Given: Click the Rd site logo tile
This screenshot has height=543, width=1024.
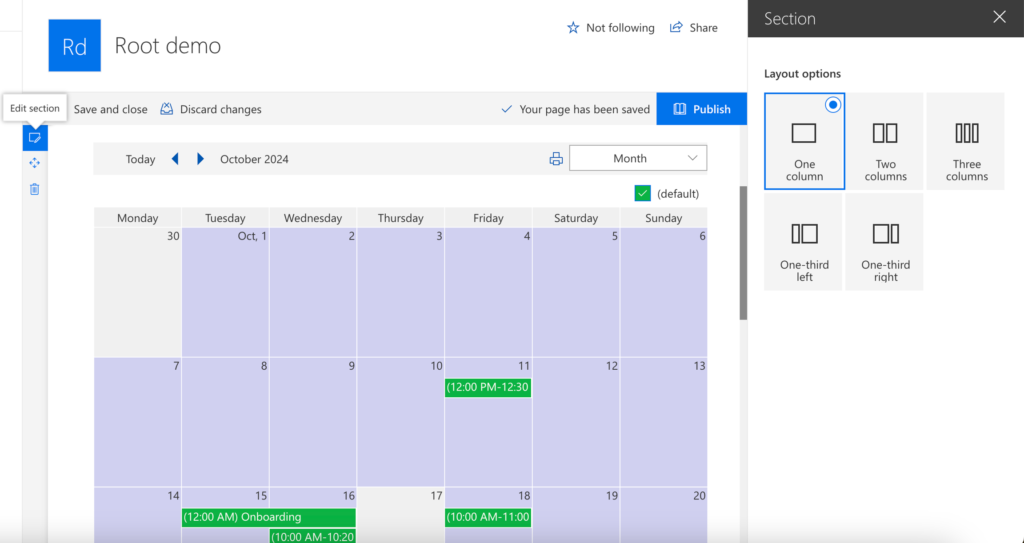Looking at the screenshot, I should [x=74, y=45].
